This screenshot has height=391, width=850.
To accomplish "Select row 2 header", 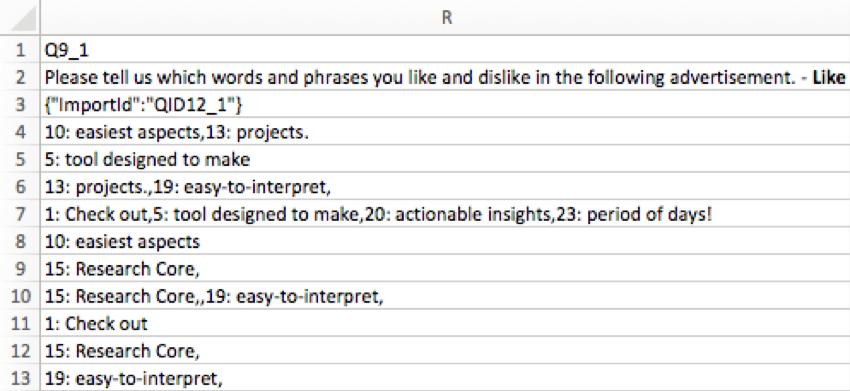I will pyautogui.click(x=20, y=77).
